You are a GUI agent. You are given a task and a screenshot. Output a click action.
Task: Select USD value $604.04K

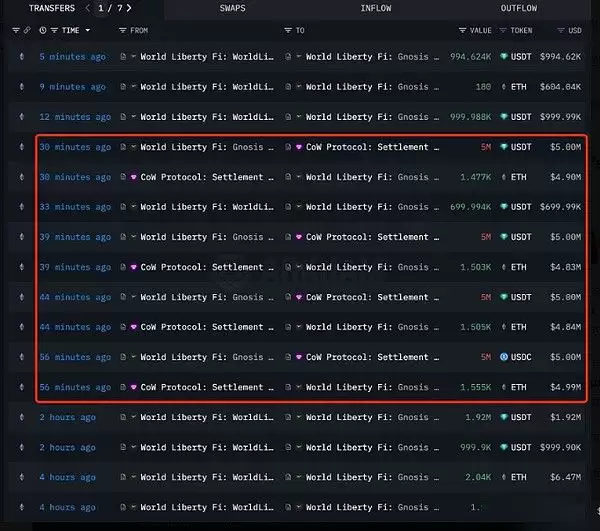click(x=560, y=87)
